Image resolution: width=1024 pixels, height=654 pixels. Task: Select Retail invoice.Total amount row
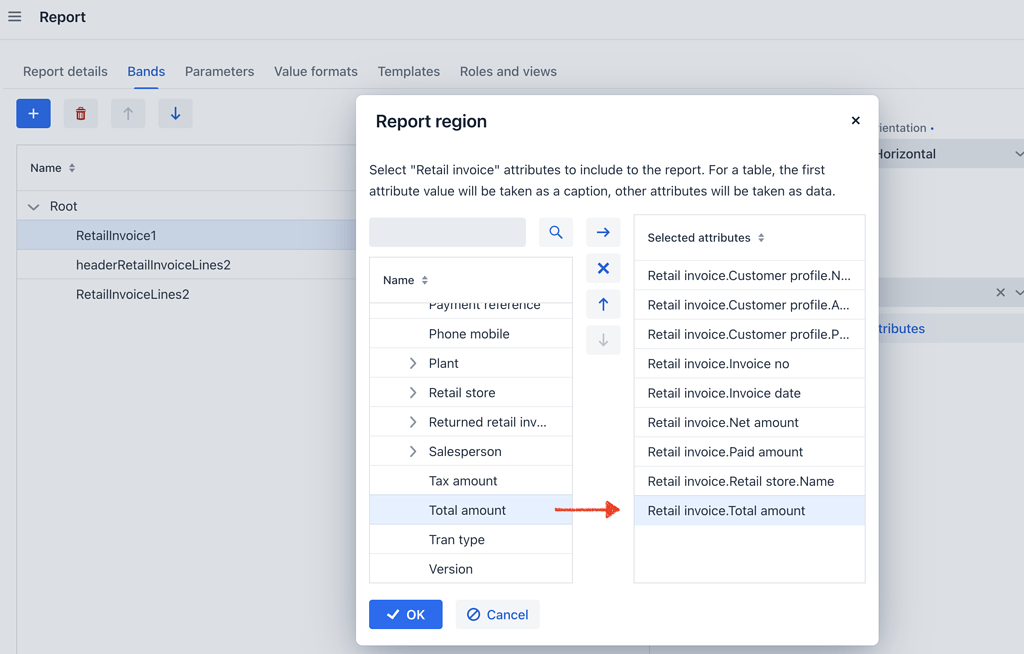750,511
